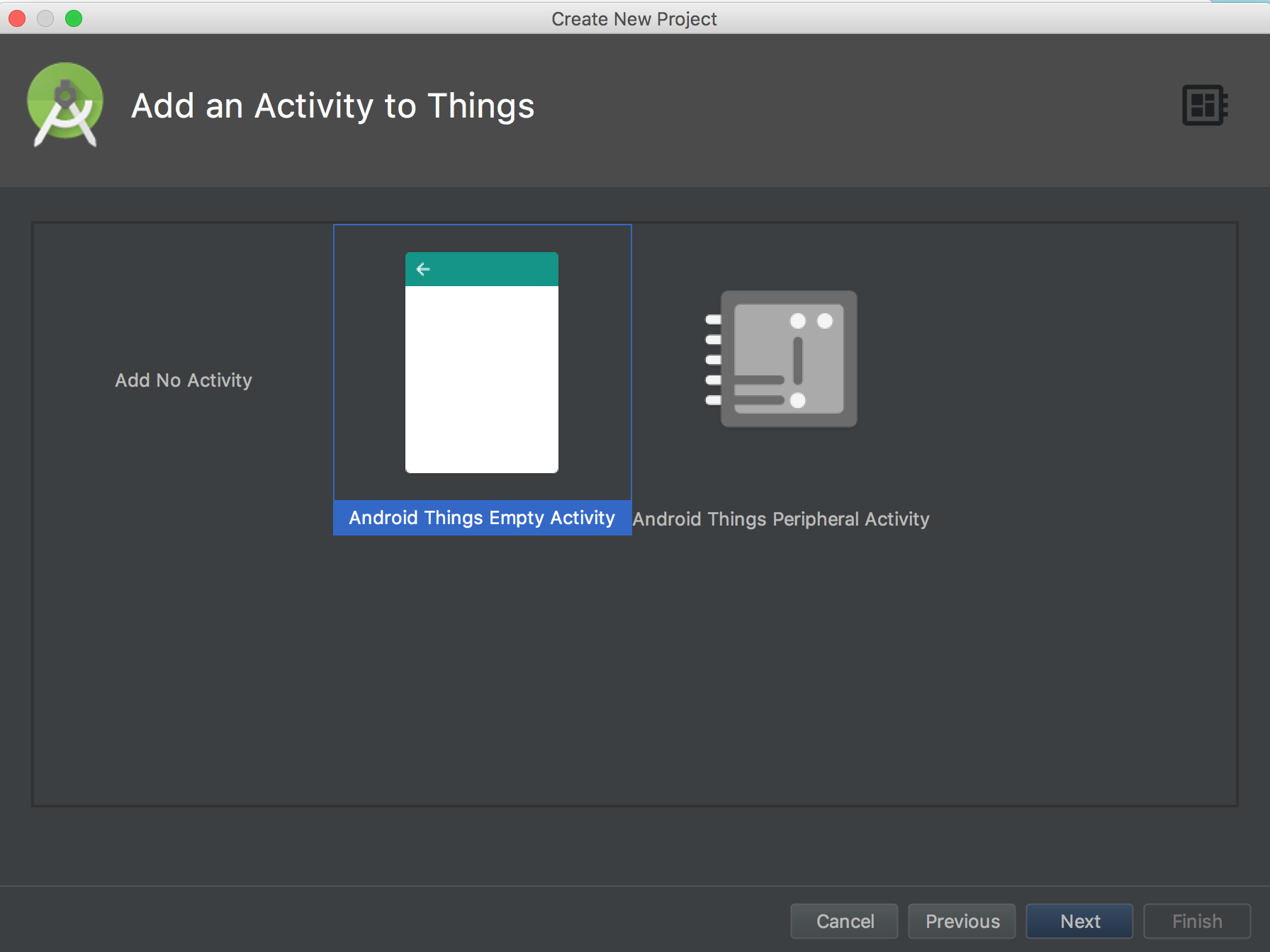Cancel the new project wizard
This screenshot has width=1270, height=952.
845,921
